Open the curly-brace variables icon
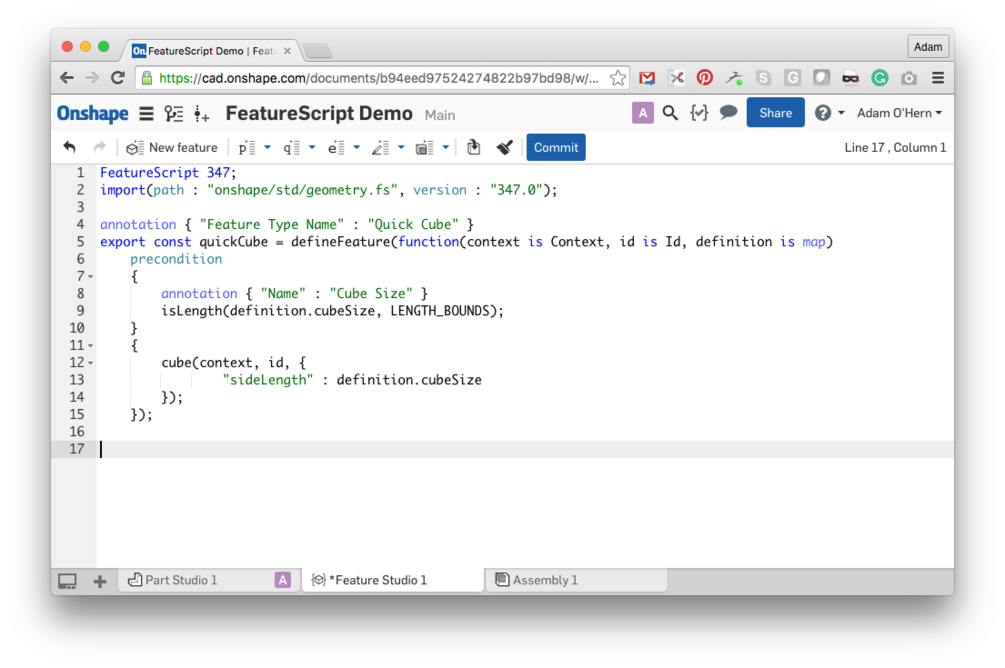The image size is (1005, 668). 699,113
